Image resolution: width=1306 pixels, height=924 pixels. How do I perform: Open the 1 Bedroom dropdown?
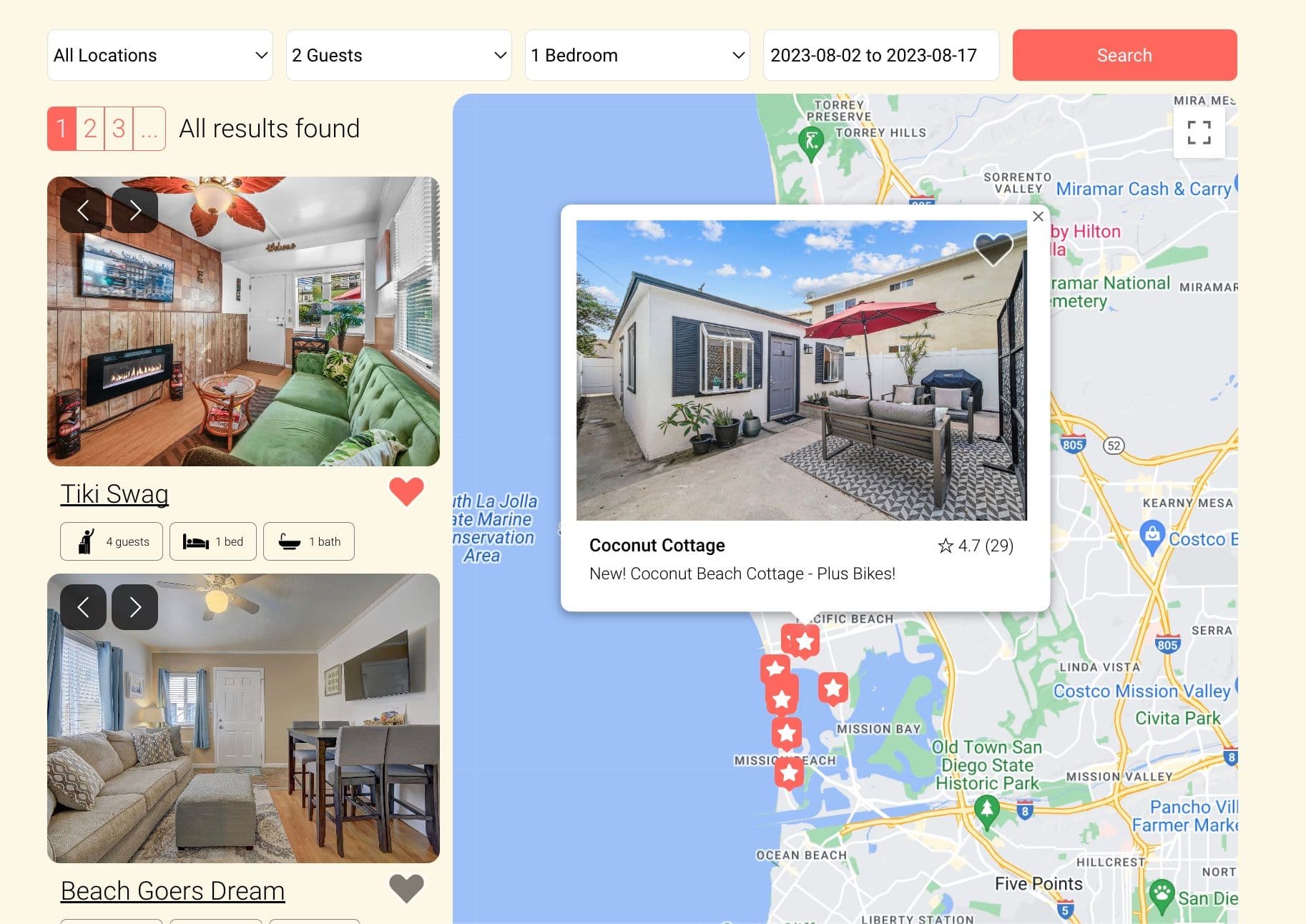[637, 55]
